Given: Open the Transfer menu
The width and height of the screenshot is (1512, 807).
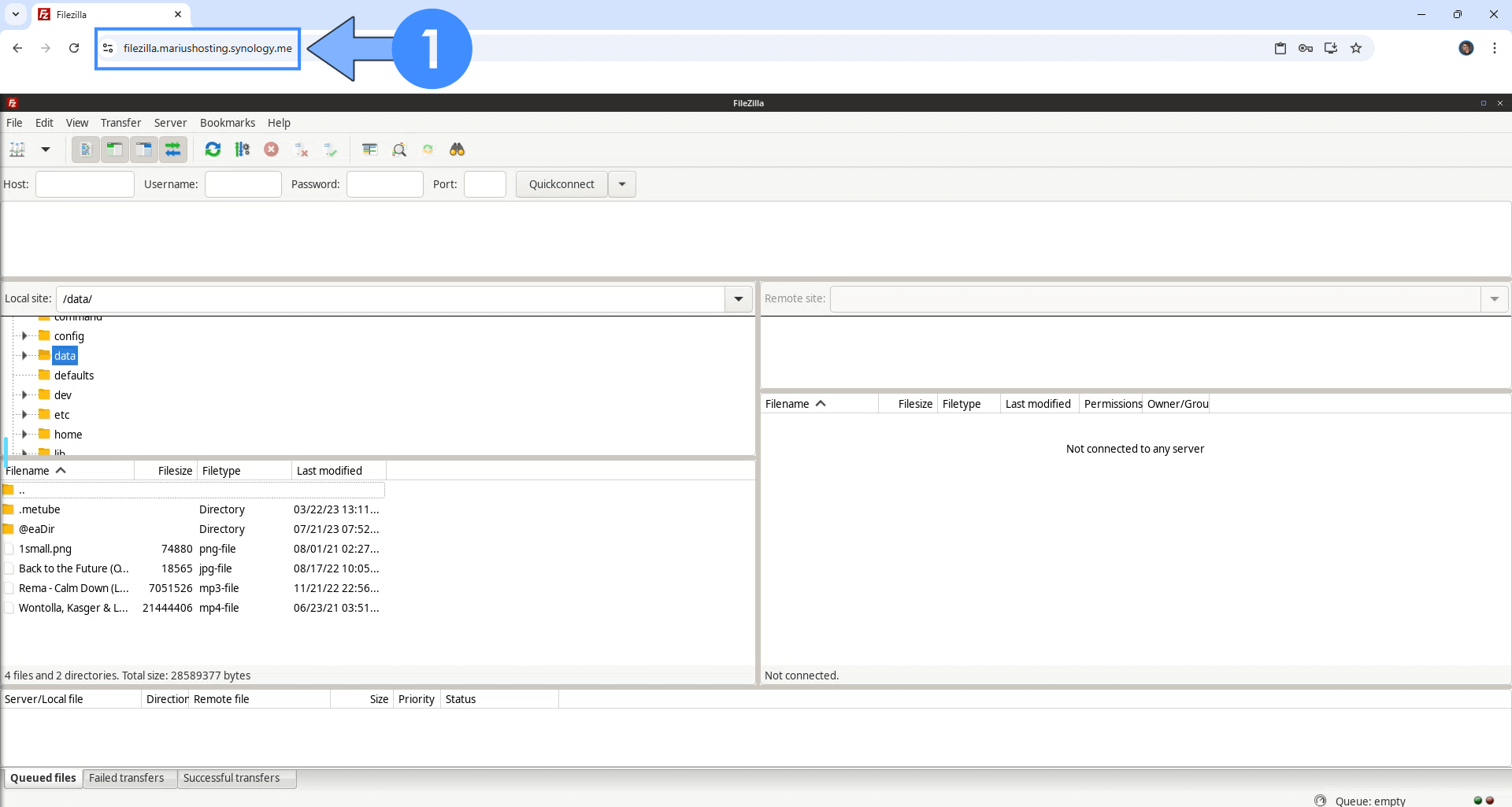Looking at the screenshot, I should pos(120,123).
